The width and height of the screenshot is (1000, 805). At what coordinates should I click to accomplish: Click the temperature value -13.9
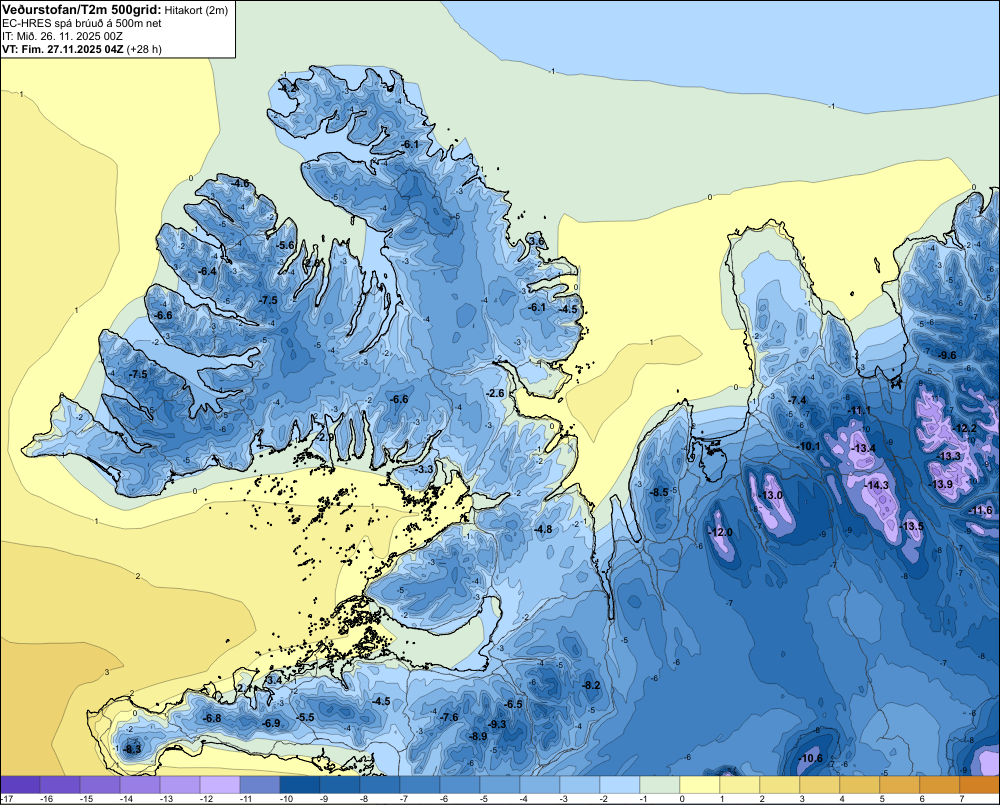(x=941, y=484)
